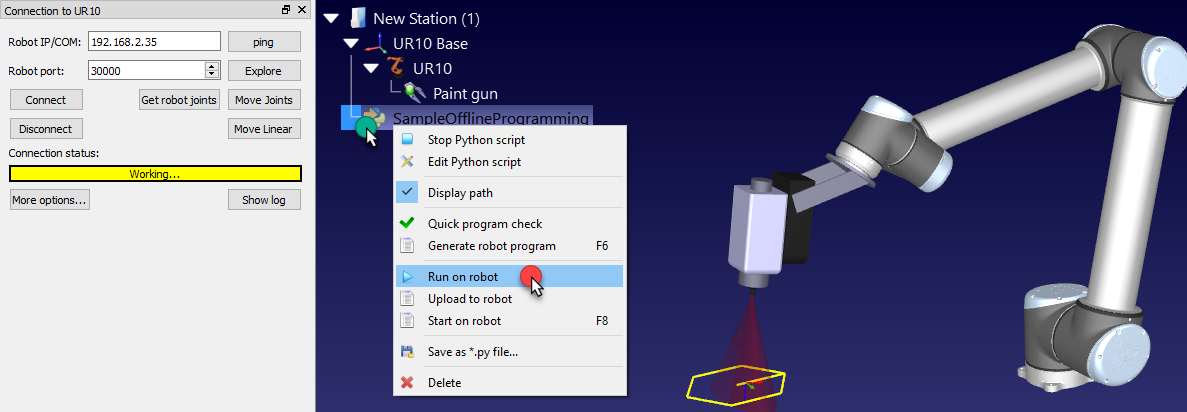
Task: Collapse the UR10 Base tree node
Action: point(350,44)
